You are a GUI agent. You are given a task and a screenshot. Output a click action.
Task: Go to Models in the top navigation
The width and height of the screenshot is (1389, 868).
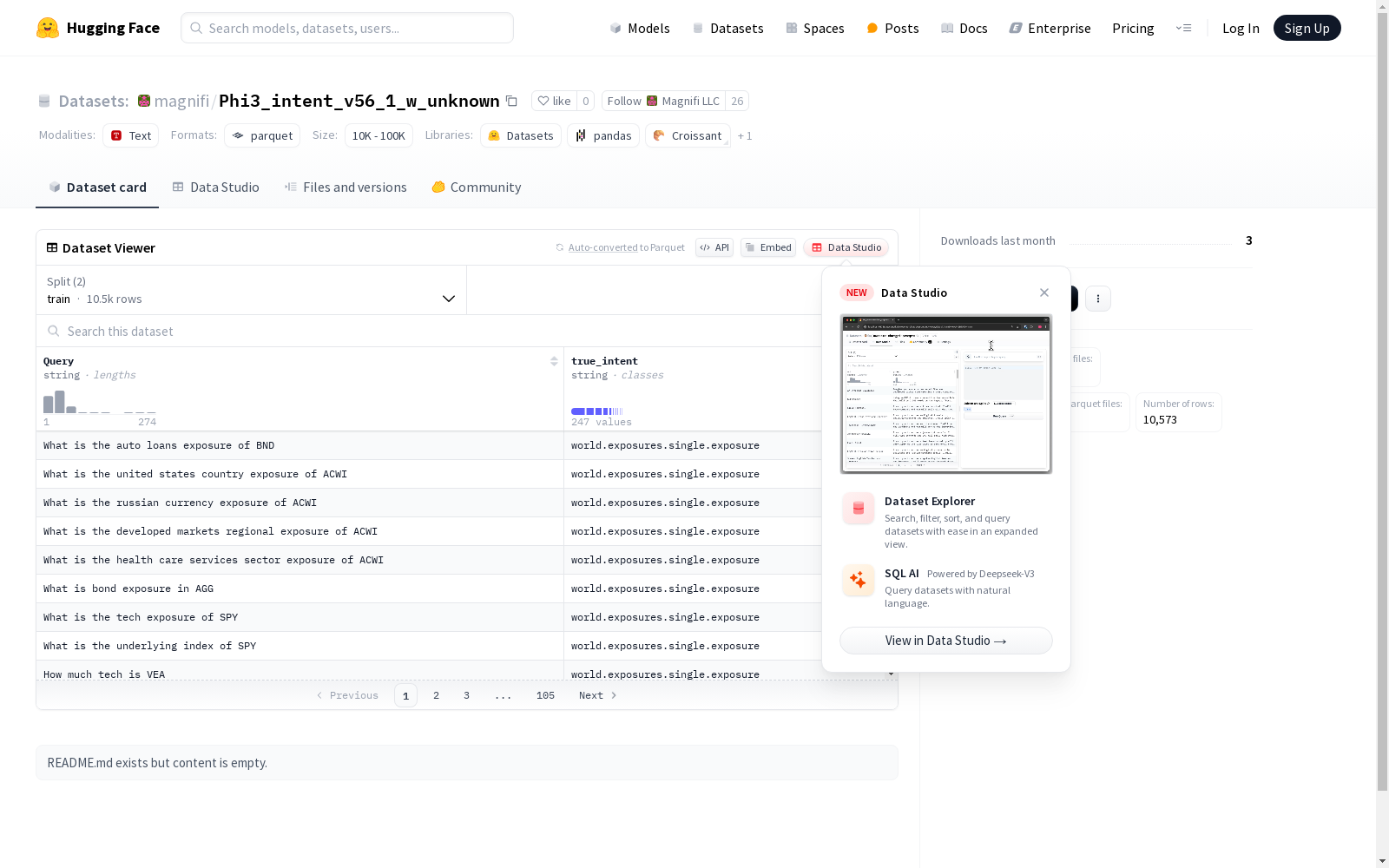[640, 29]
